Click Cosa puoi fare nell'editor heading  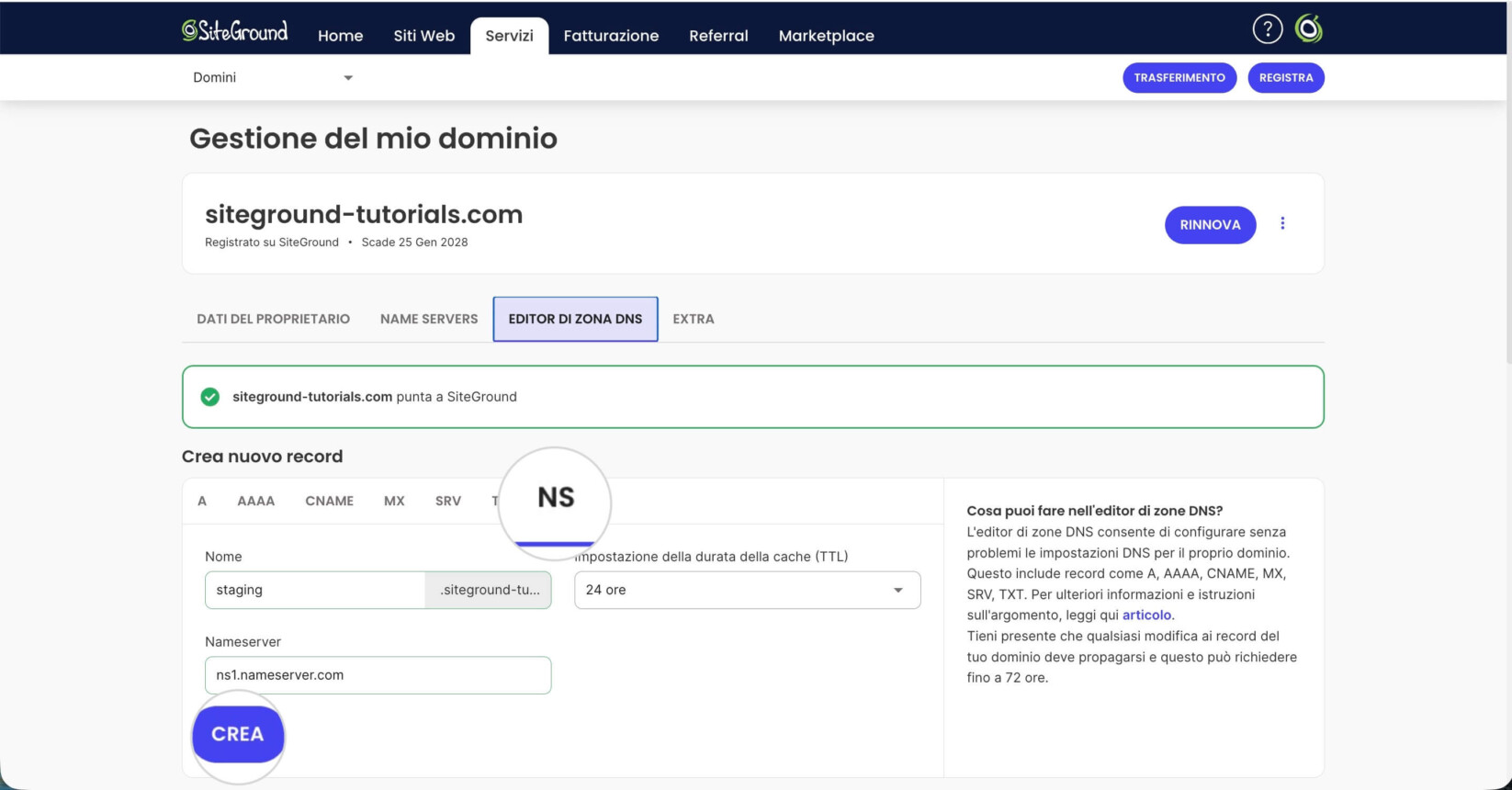1095,511
